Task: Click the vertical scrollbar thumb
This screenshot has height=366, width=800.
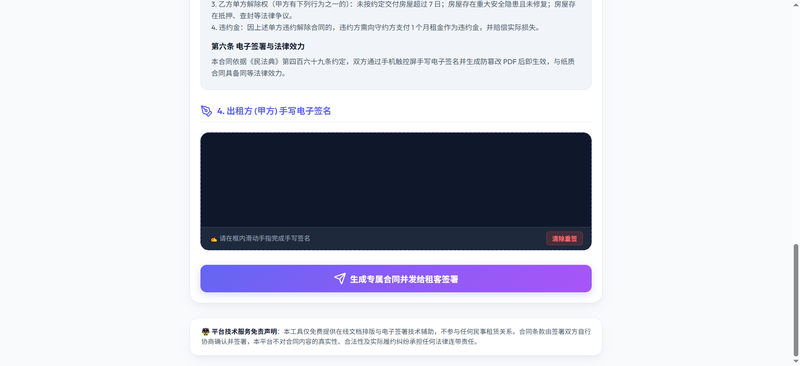Action: click(x=795, y=300)
